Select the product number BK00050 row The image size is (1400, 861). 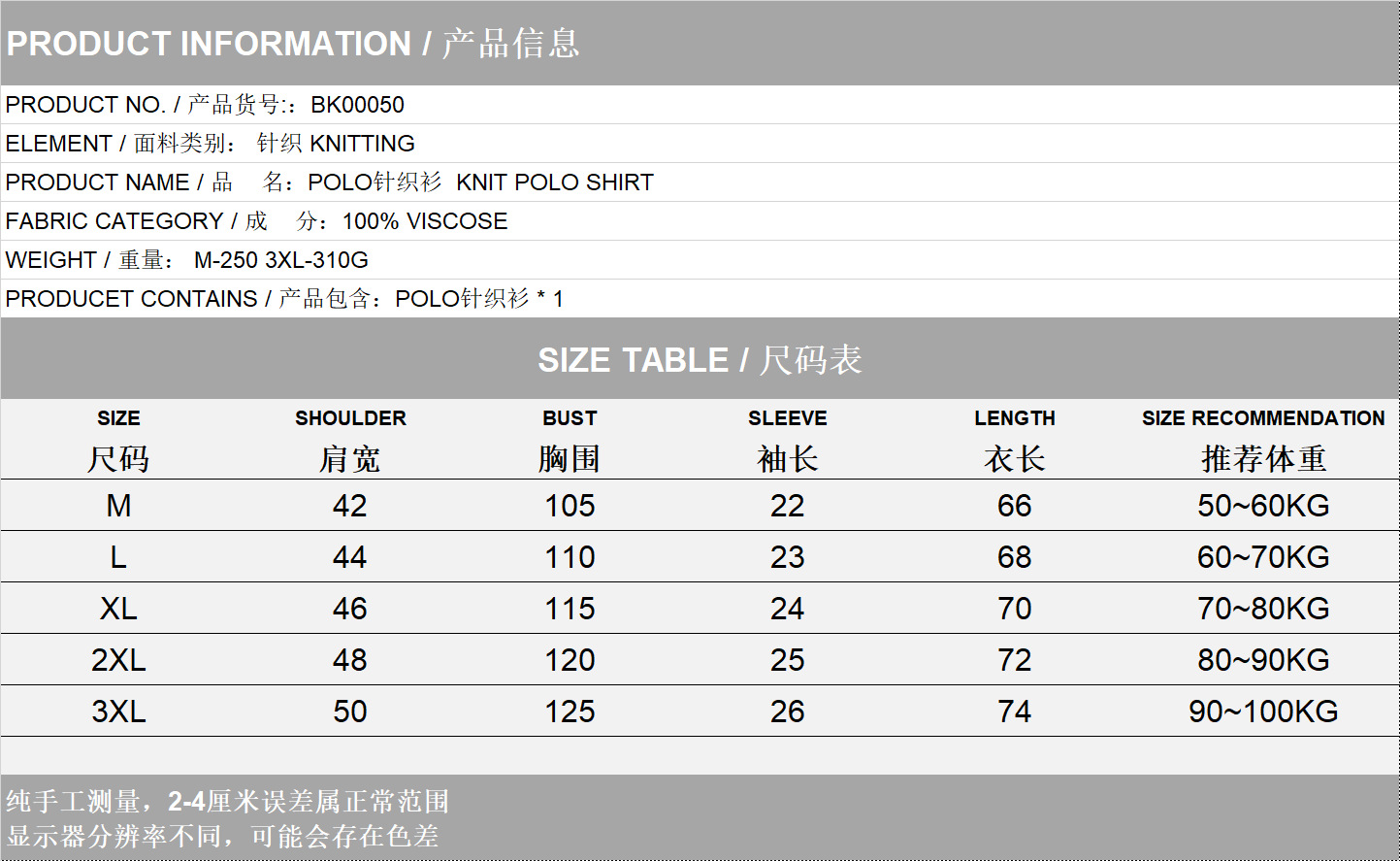205,105
